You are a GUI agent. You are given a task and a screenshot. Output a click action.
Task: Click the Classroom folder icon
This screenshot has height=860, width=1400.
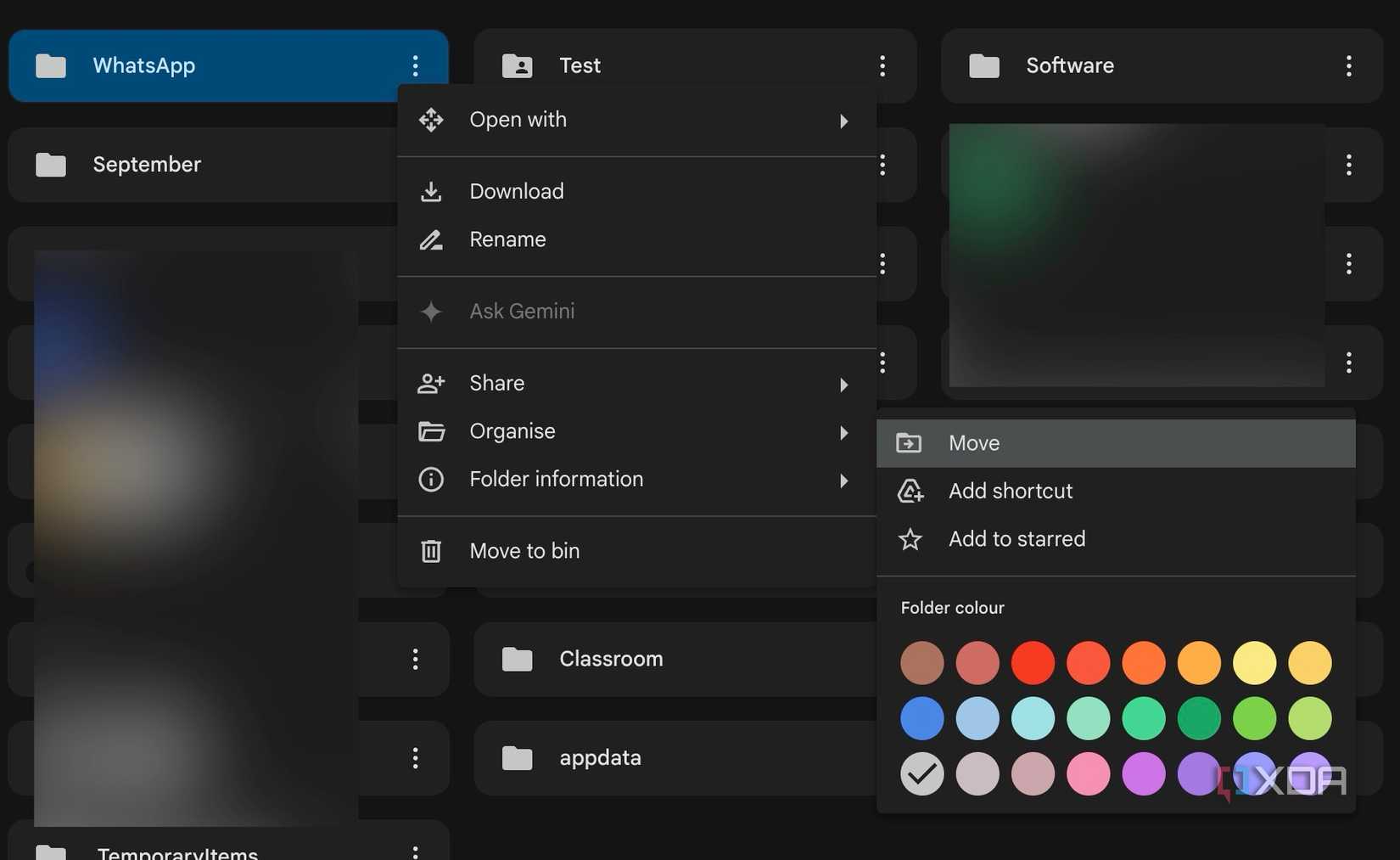517,659
